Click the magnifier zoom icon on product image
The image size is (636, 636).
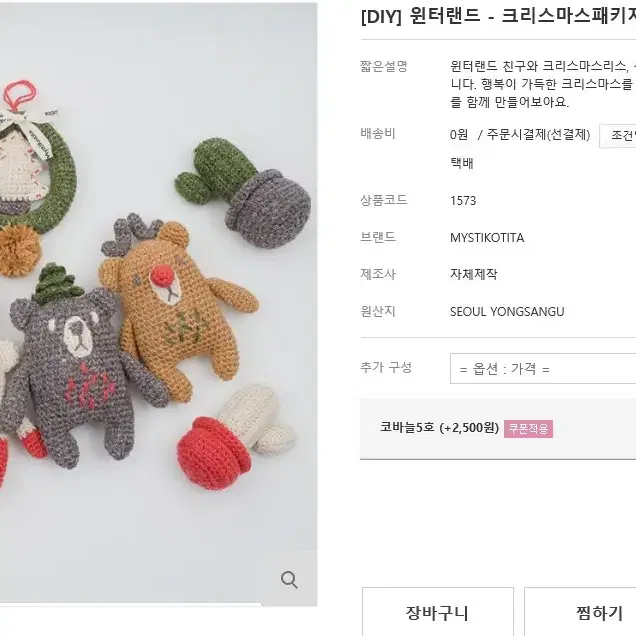pos(289,579)
